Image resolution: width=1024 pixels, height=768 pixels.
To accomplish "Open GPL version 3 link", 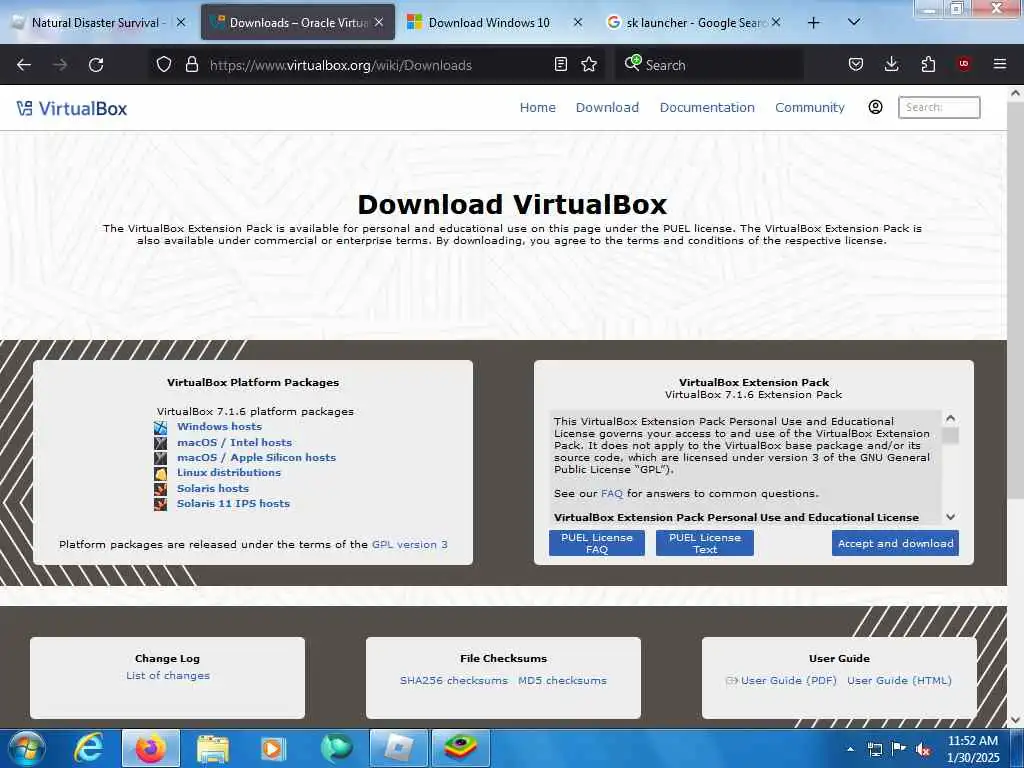I will click(x=409, y=545).
